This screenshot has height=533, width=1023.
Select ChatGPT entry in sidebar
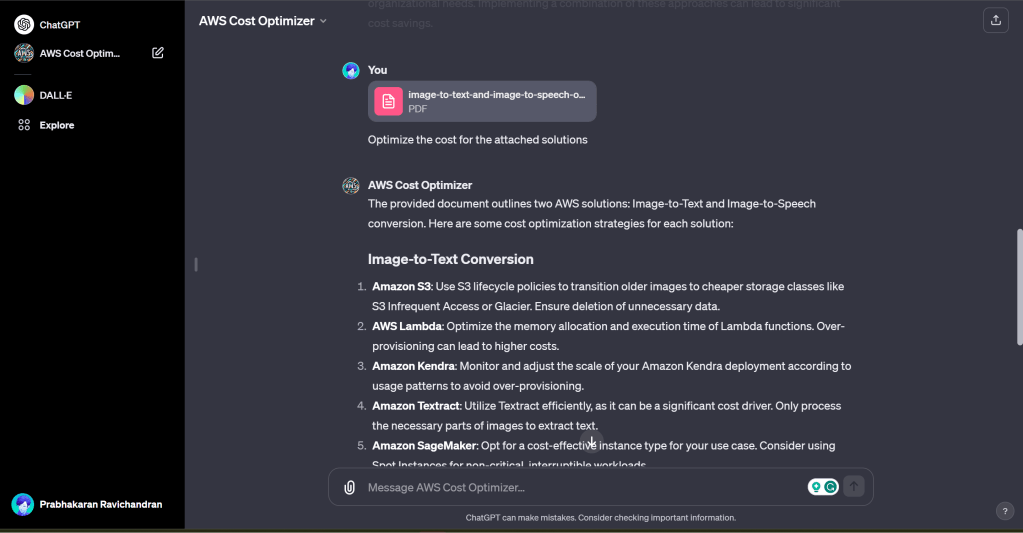[60, 24]
